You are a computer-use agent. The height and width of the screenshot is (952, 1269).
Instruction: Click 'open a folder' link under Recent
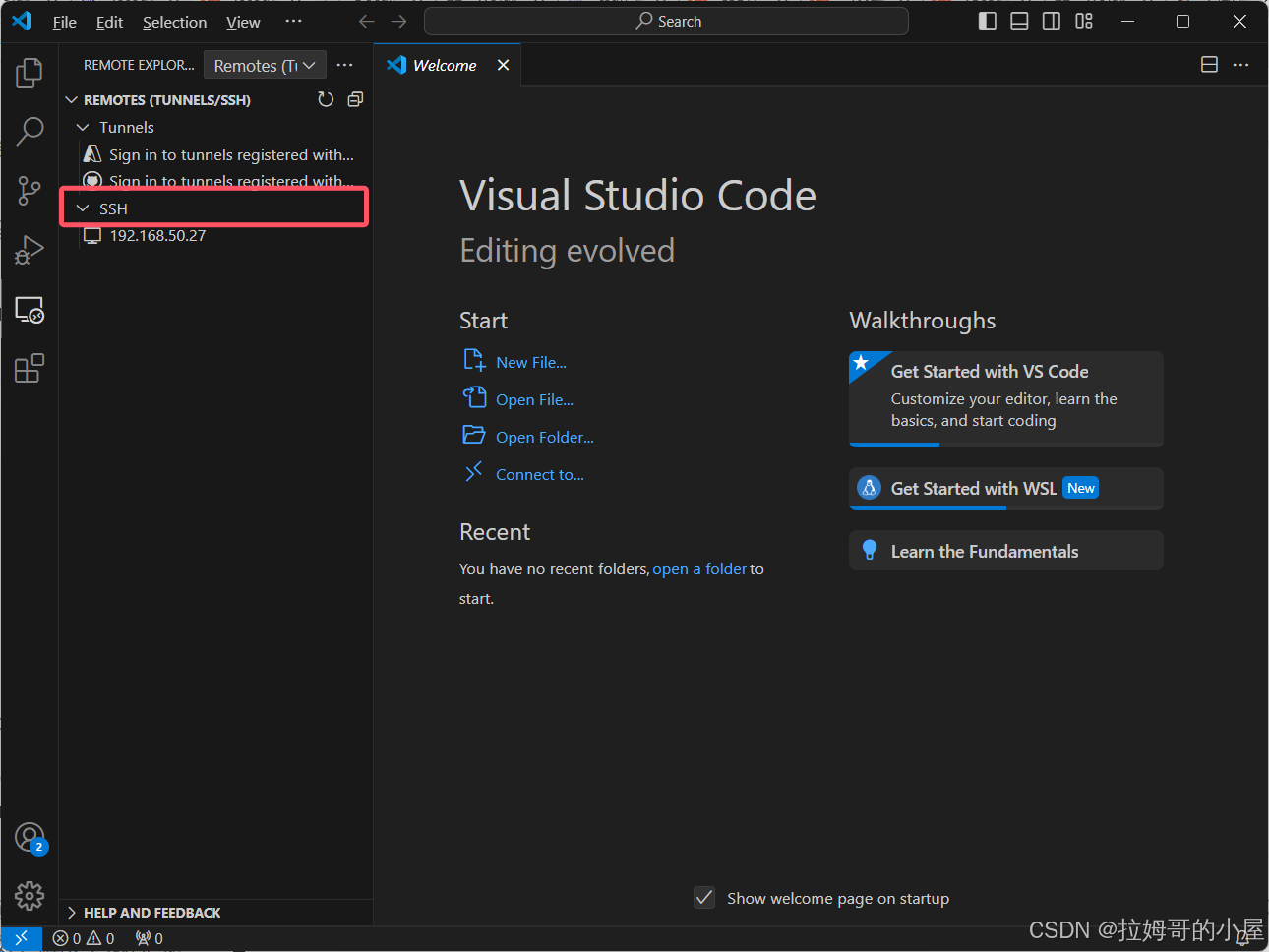tap(699, 568)
